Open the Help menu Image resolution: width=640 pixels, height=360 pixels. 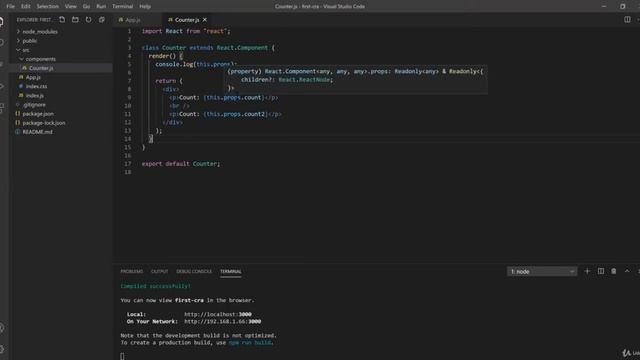tap(145, 7)
